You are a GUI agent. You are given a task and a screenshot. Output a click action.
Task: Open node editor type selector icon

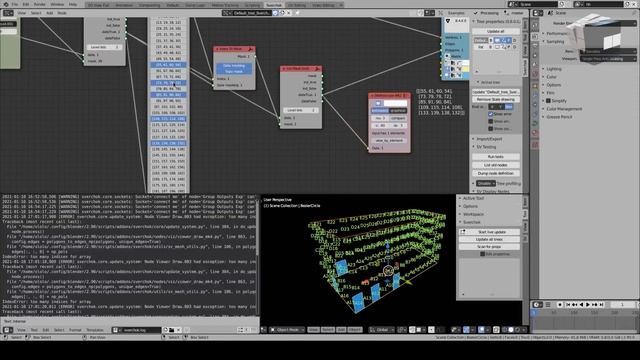(x=8, y=13)
